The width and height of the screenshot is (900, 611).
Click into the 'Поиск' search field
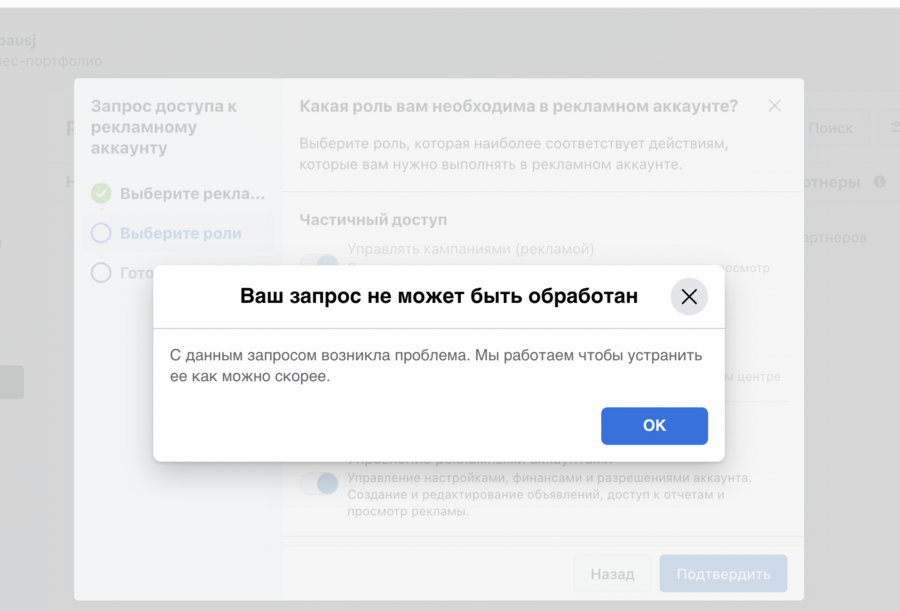[x=830, y=128]
